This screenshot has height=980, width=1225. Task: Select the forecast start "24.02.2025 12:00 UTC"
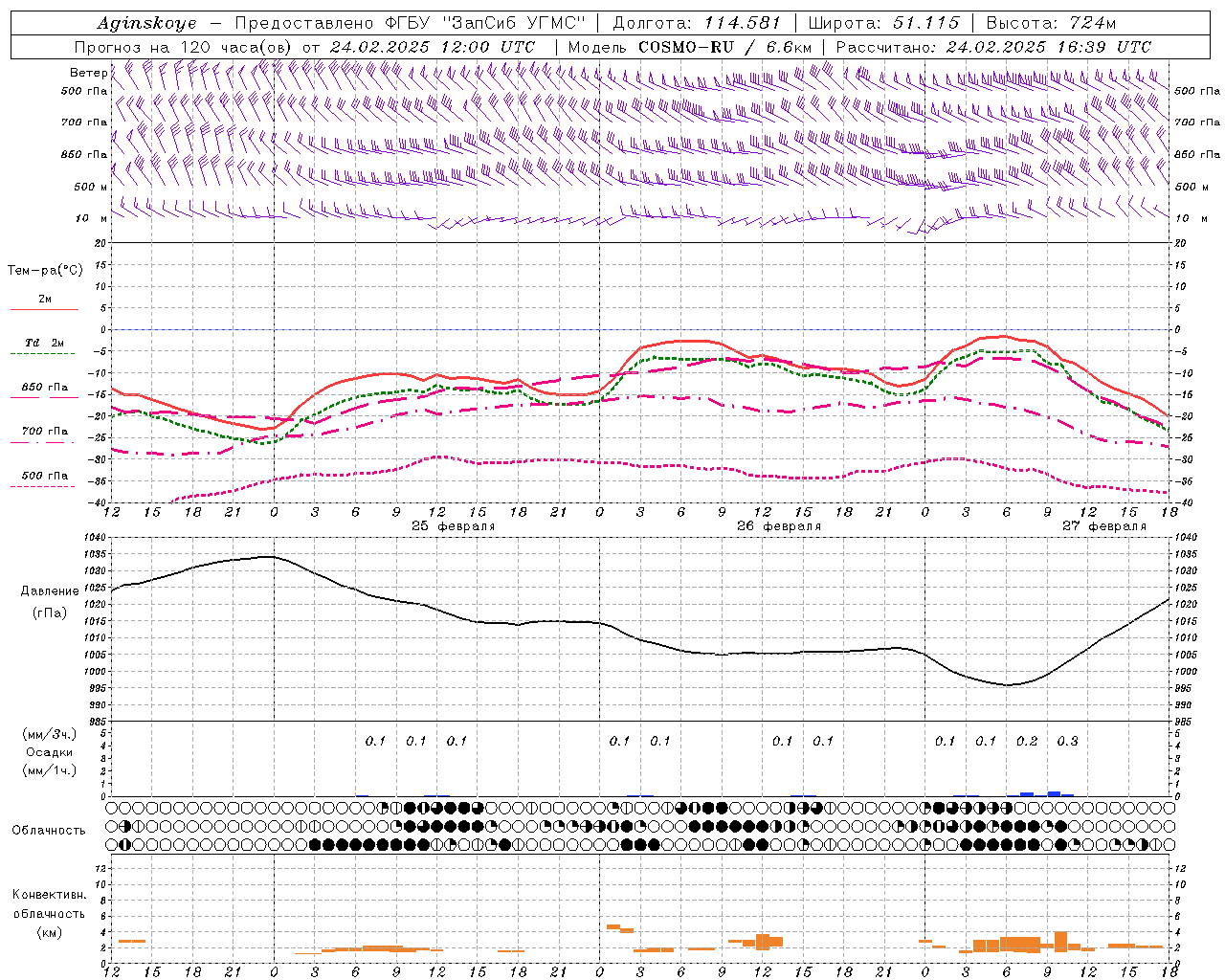(433, 47)
